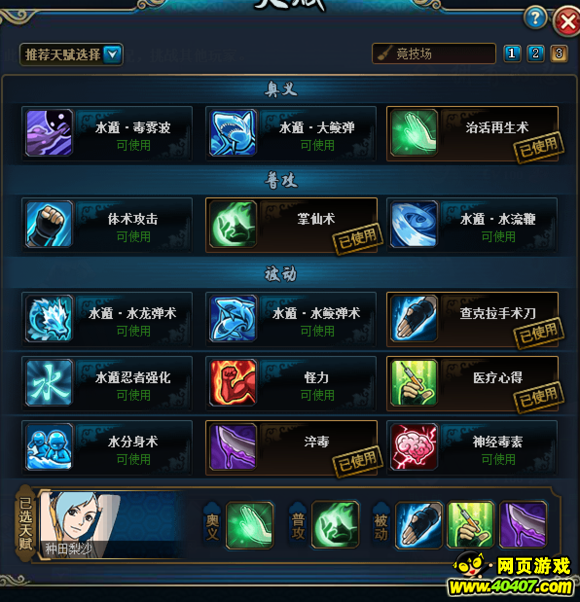Deselect the used 治活再生术 talent

pyautogui.click(x=472, y=134)
